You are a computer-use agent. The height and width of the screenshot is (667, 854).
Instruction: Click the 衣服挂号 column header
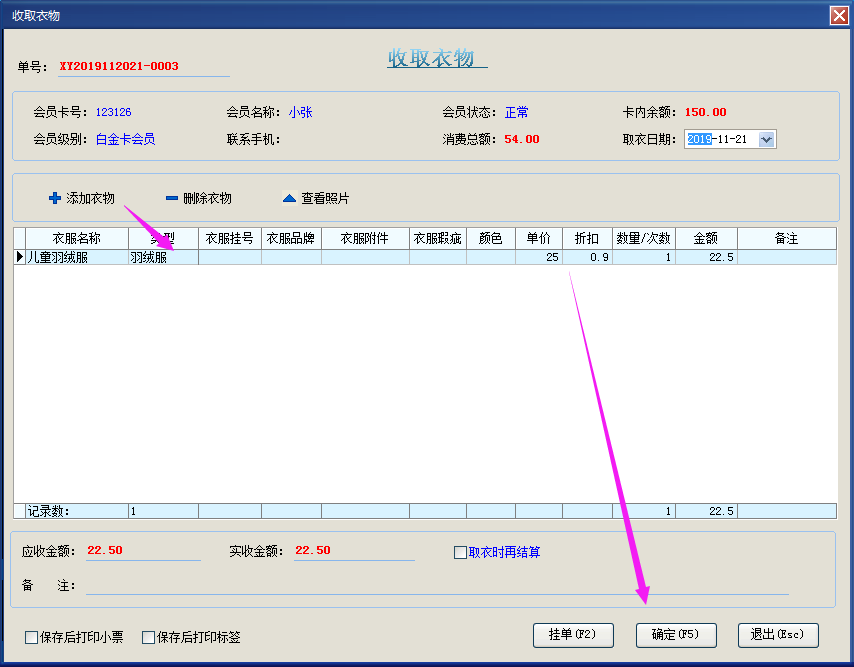coord(230,238)
